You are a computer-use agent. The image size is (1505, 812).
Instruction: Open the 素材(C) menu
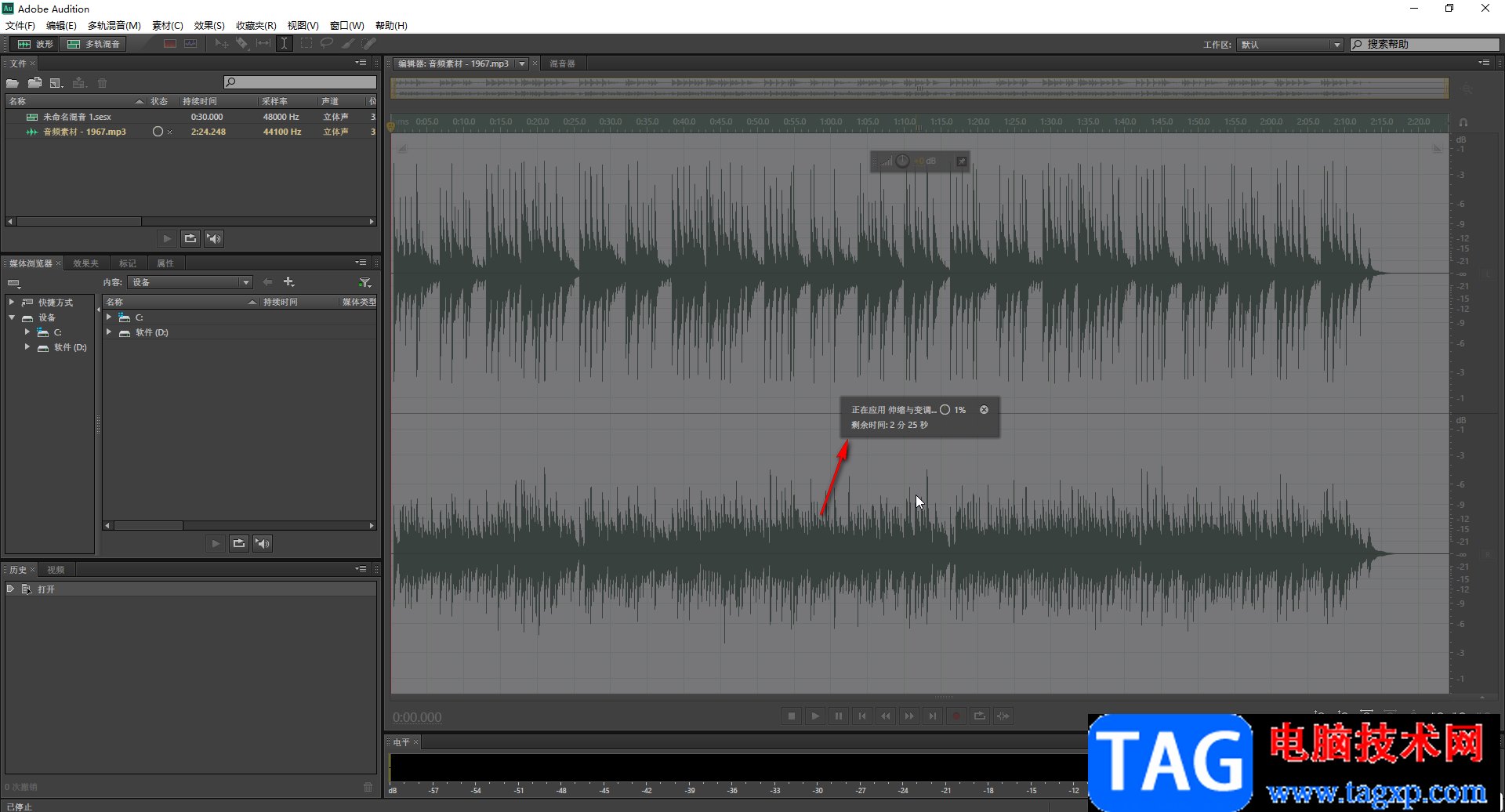[168, 26]
